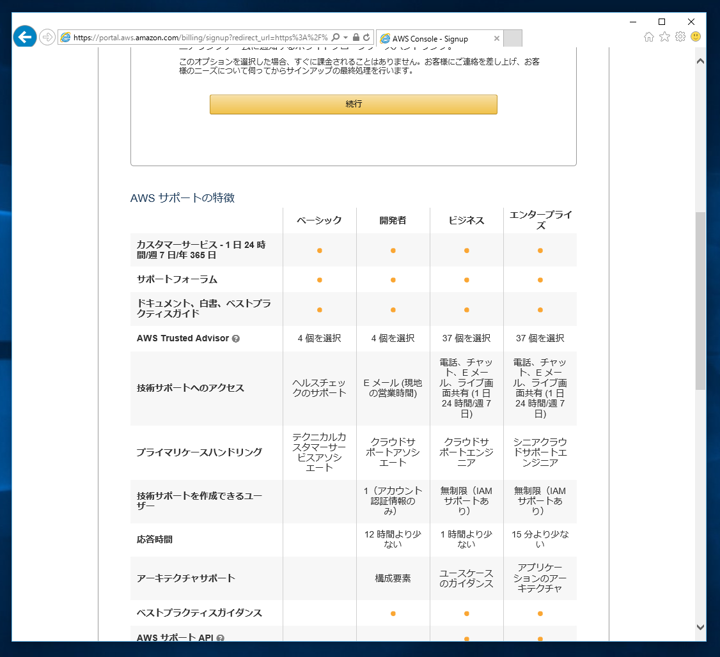Click the サポートフォーラム row label
Viewport: 720px width, 657px height.
177,279
